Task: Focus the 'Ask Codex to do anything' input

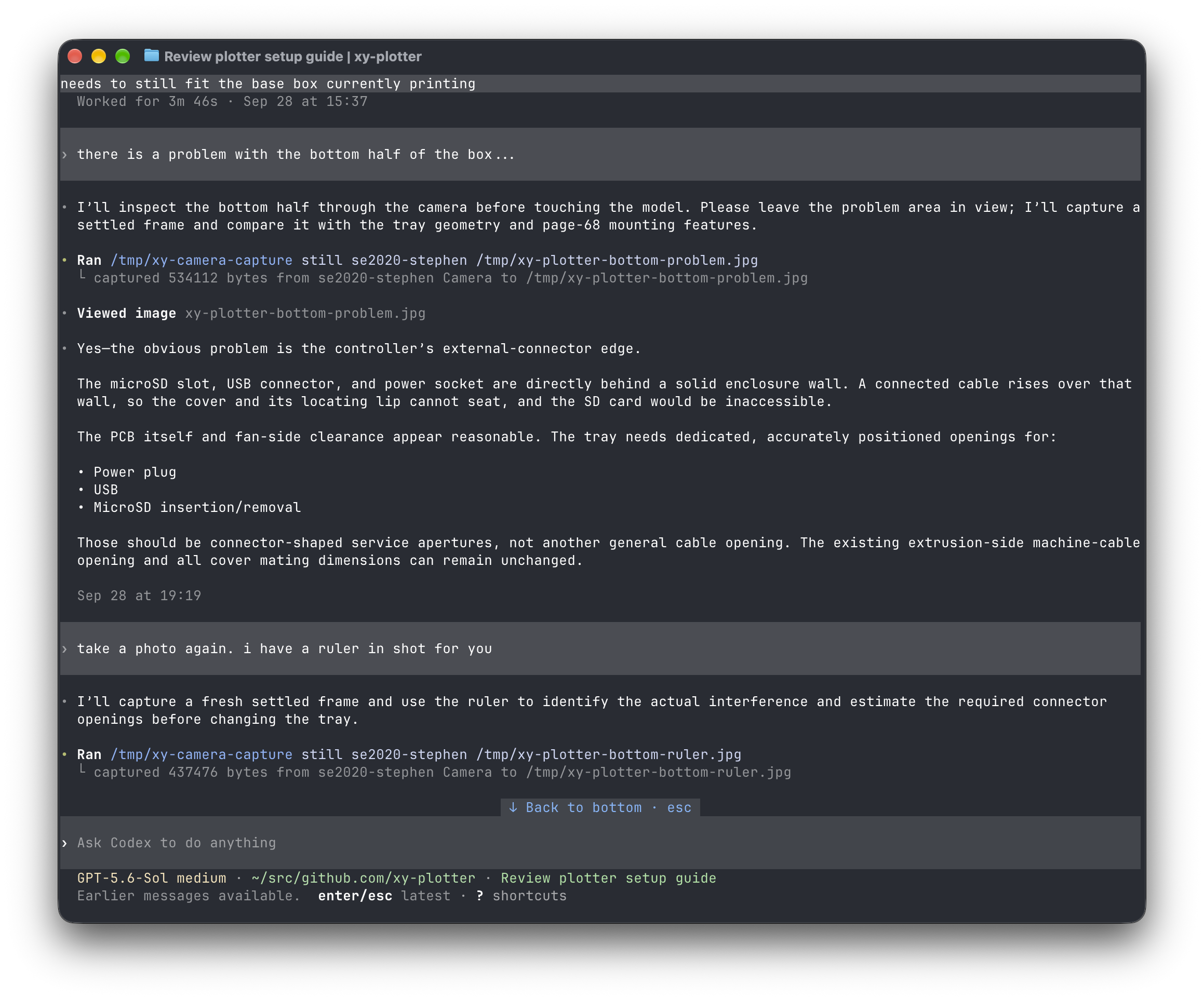Action: pyautogui.click(x=600, y=843)
